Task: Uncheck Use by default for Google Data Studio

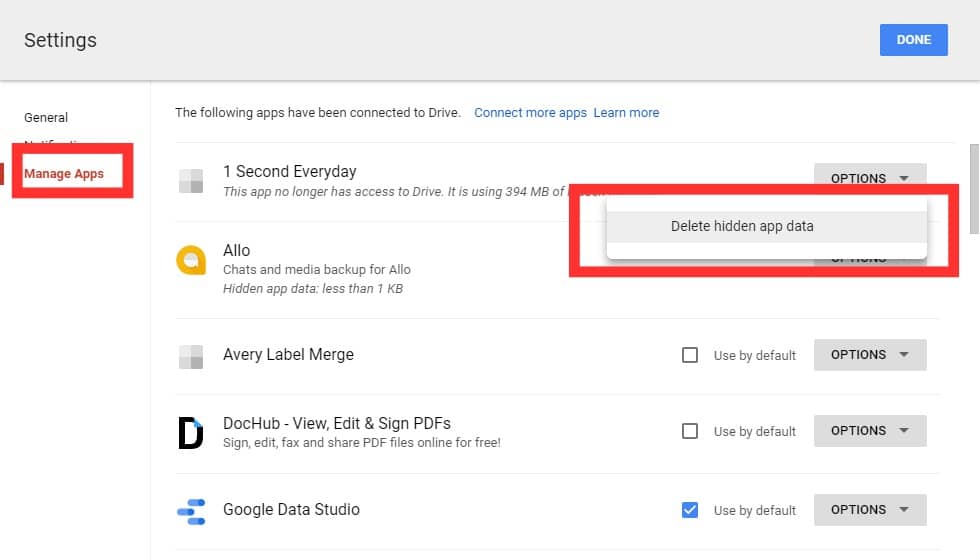Action: point(689,510)
